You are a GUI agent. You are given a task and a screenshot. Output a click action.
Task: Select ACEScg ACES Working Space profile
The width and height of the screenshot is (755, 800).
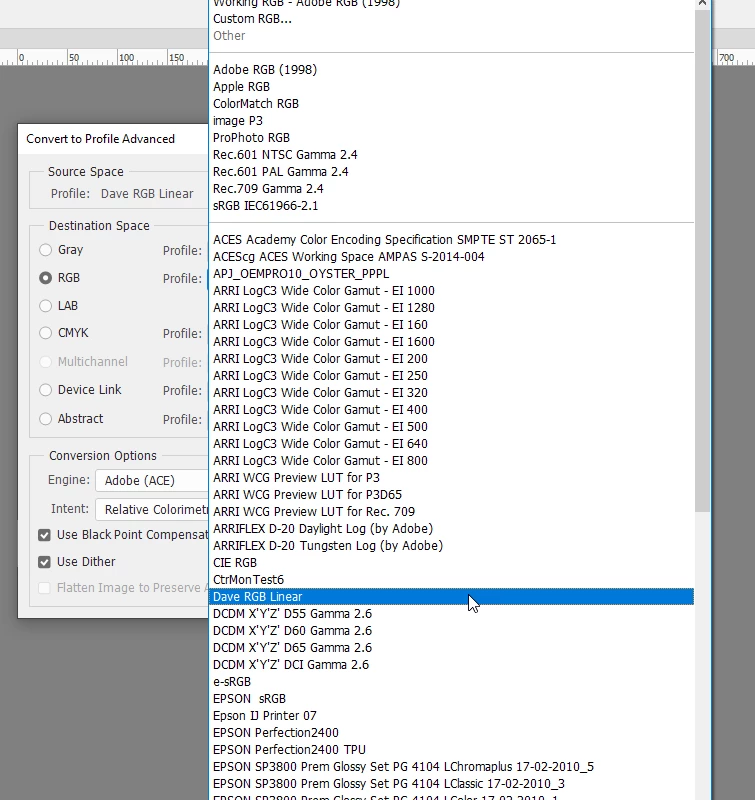pyautogui.click(x=451, y=257)
